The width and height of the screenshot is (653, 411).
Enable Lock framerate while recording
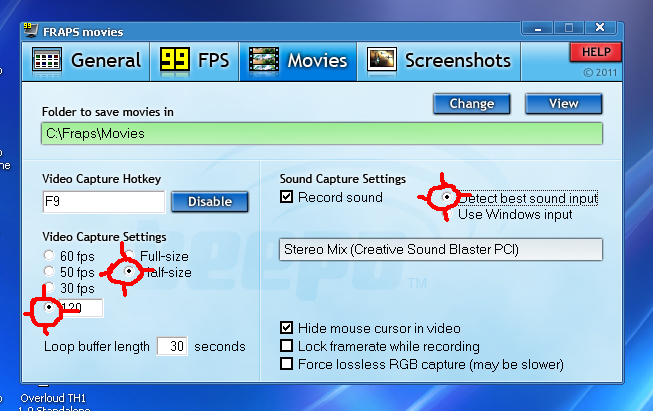pos(287,346)
